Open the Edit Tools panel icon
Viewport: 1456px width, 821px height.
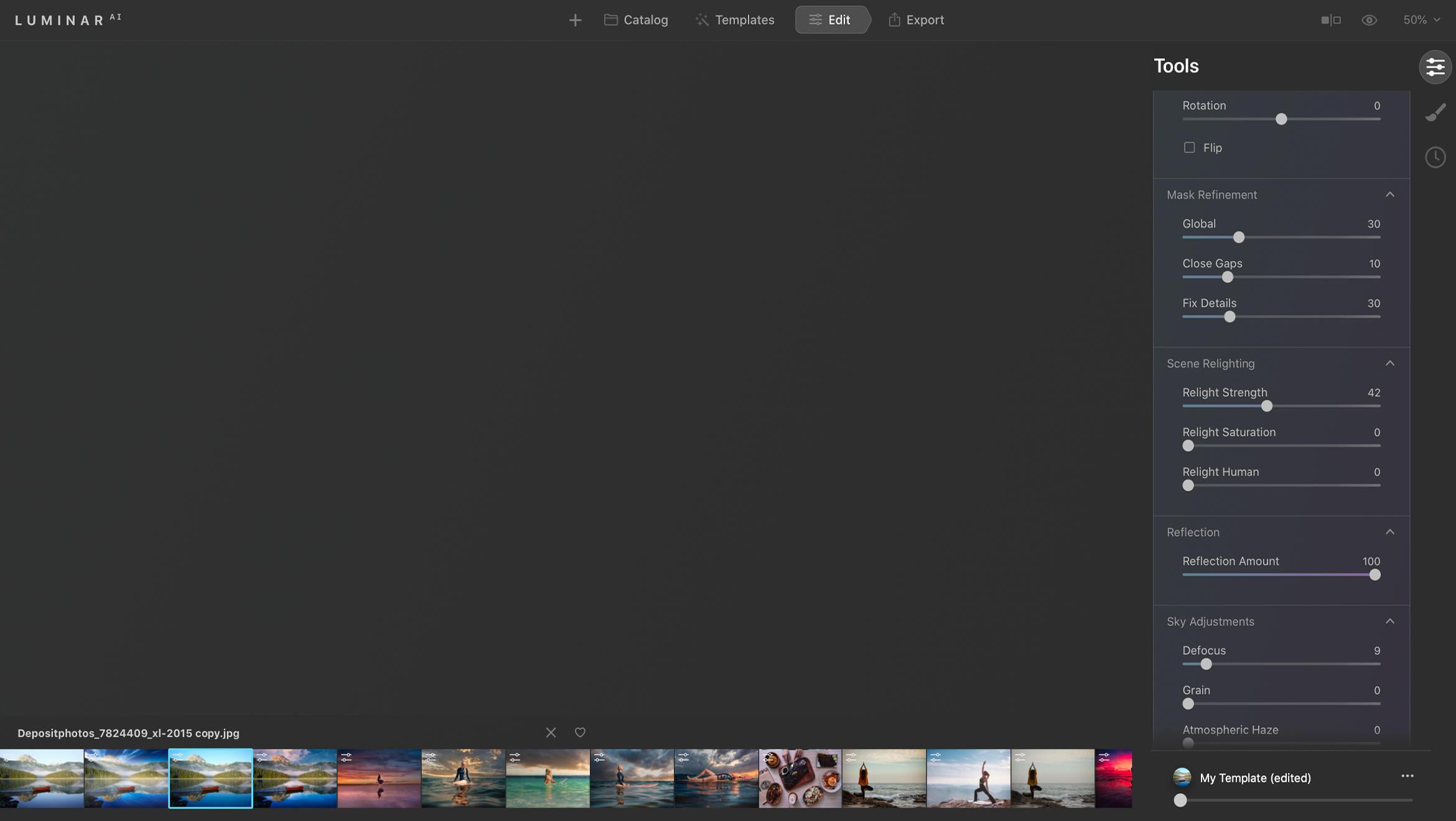(x=1435, y=67)
